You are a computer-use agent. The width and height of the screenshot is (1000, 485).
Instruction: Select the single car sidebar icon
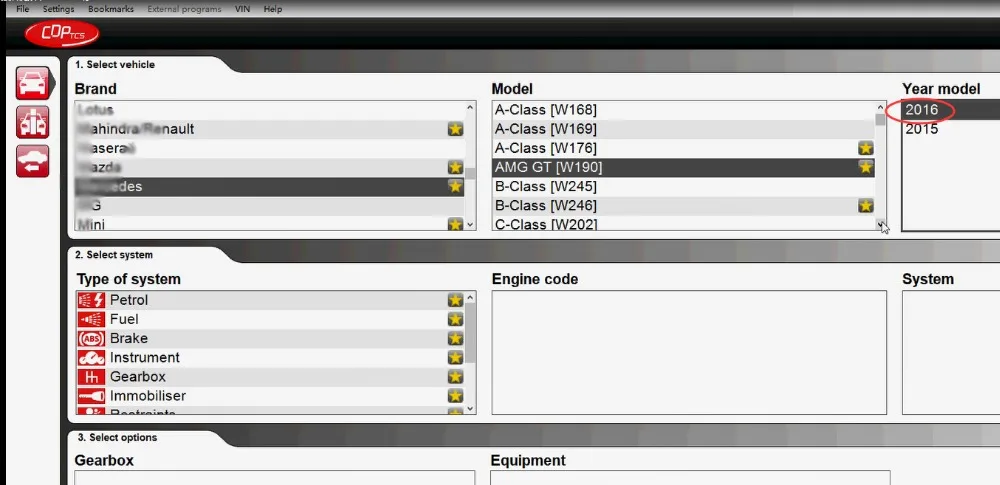[x=33, y=83]
